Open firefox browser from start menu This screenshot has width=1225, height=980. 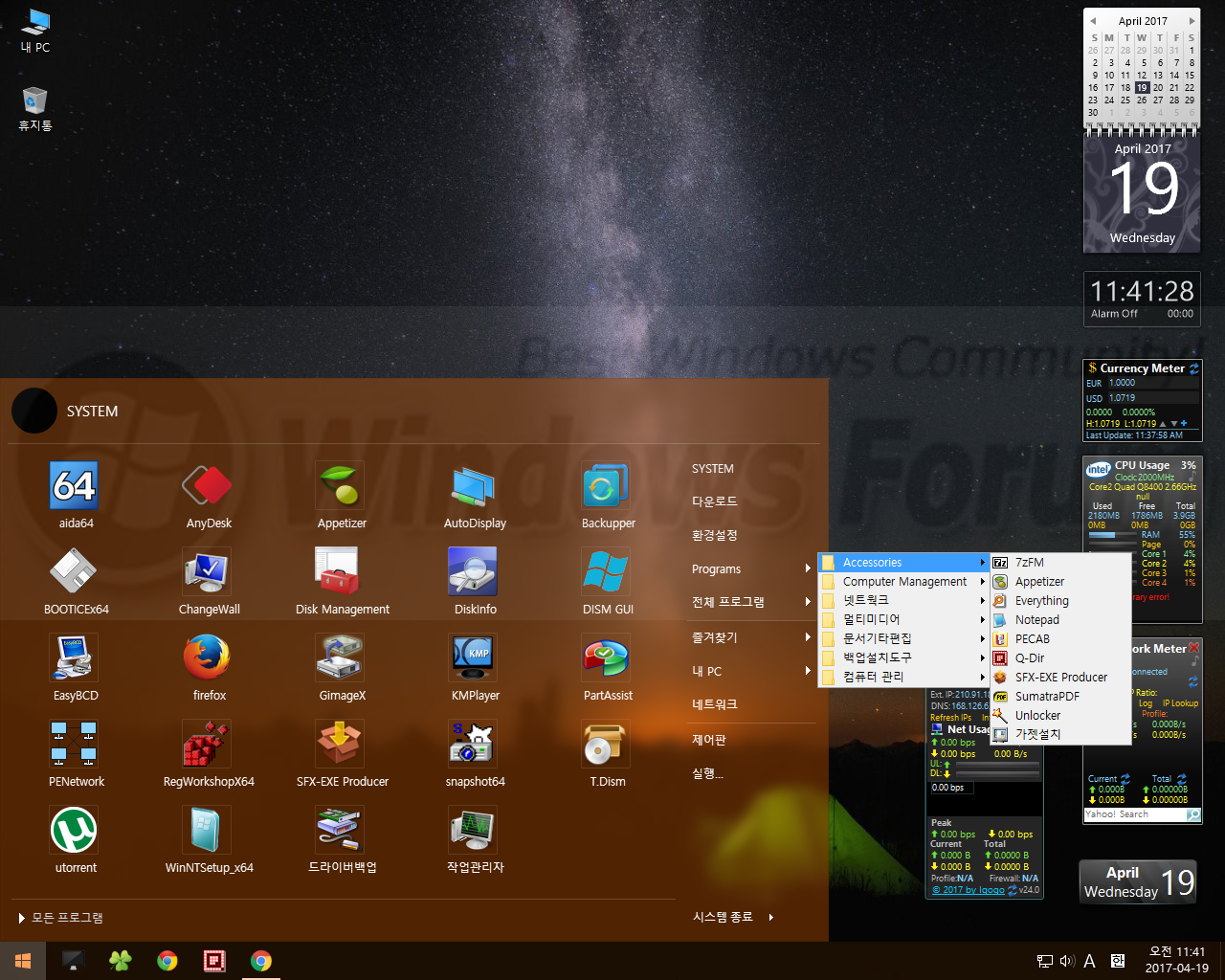coord(209,668)
